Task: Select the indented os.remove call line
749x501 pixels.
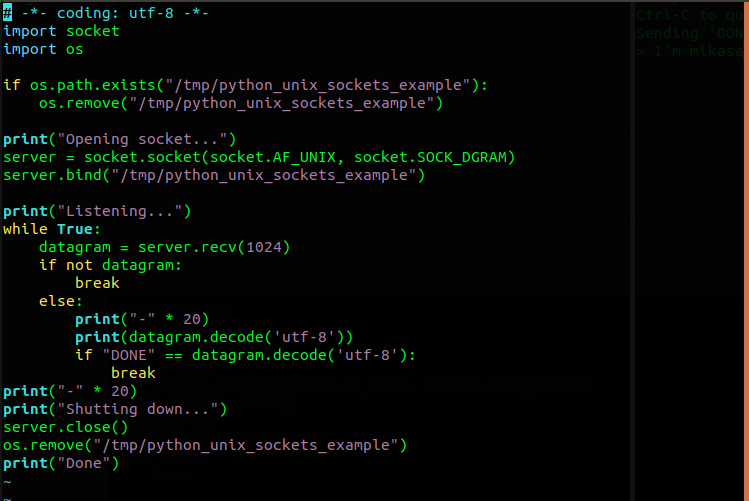Action: tap(241, 104)
